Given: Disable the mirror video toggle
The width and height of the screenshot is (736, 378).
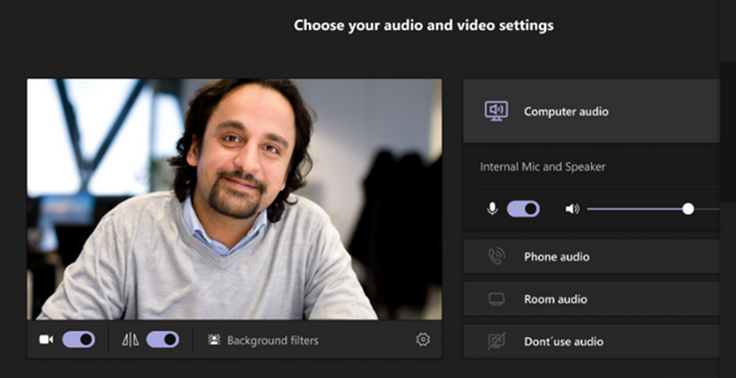Looking at the screenshot, I should [x=162, y=339].
